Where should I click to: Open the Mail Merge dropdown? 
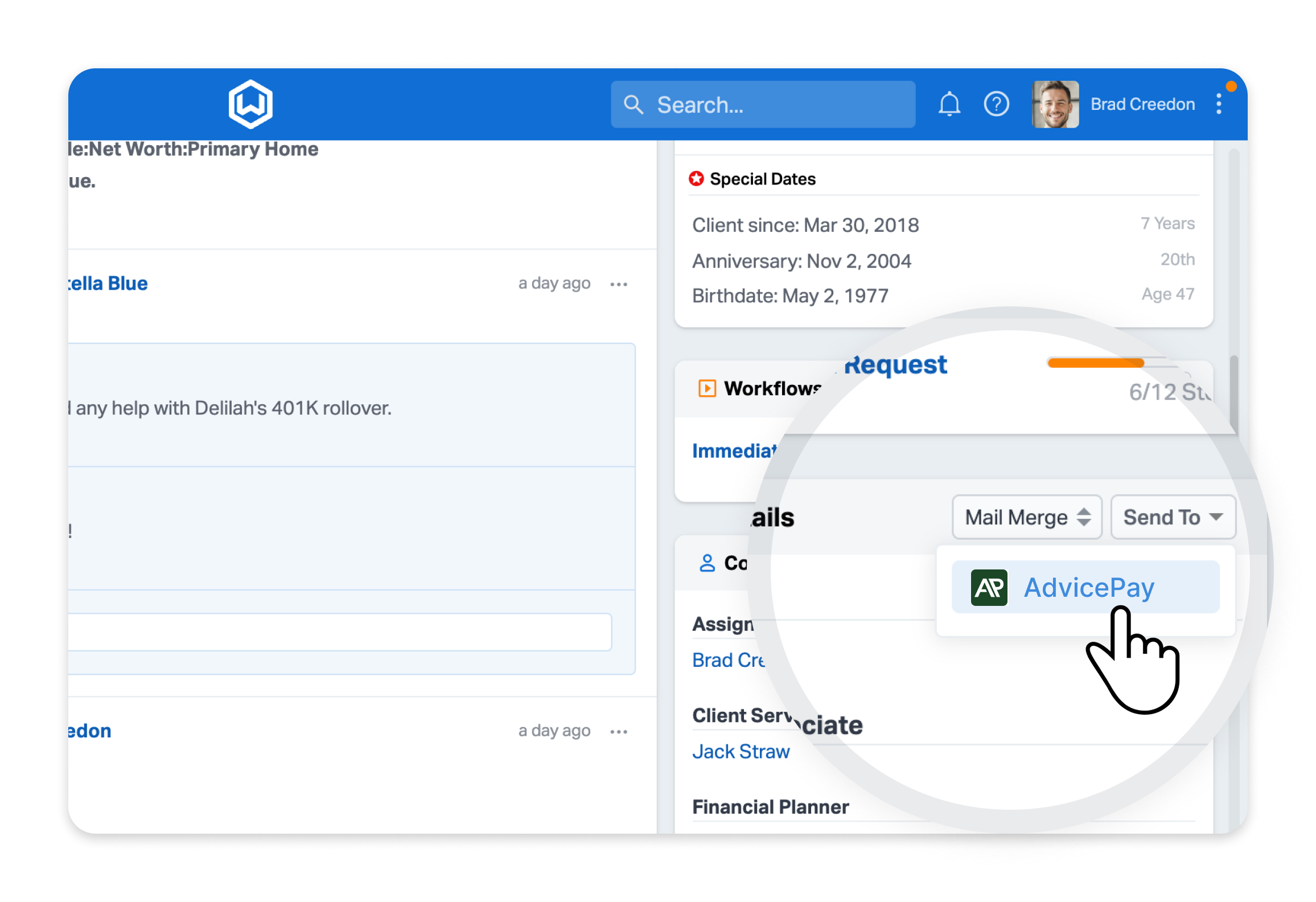click(x=1027, y=517)
